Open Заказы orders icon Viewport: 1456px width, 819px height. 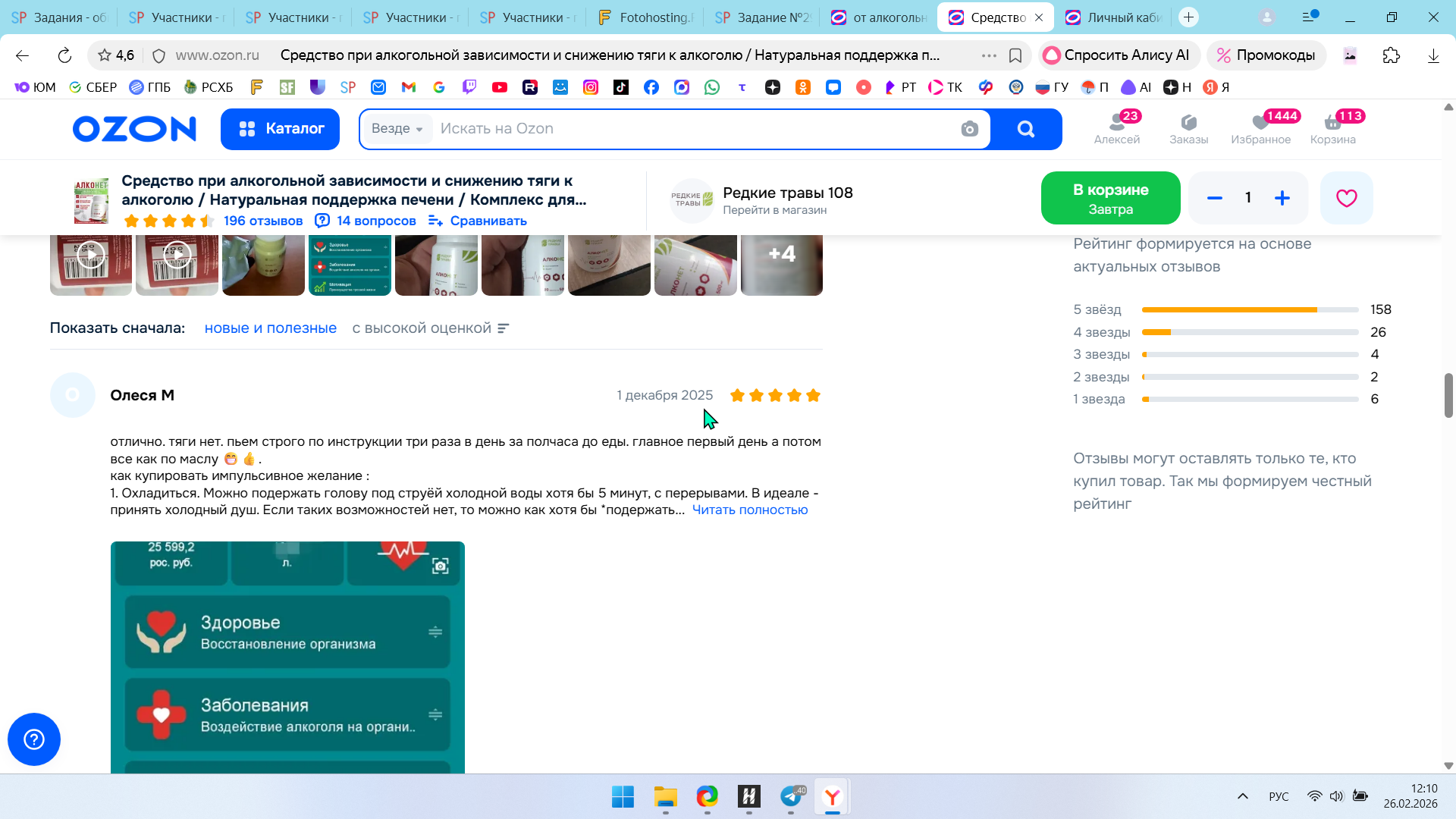1188,128
